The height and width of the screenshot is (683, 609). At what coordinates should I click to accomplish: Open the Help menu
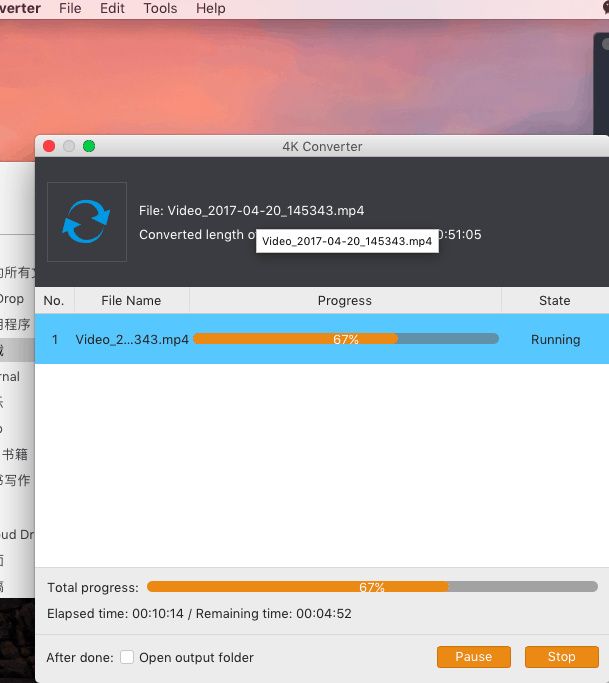(210, 8)
